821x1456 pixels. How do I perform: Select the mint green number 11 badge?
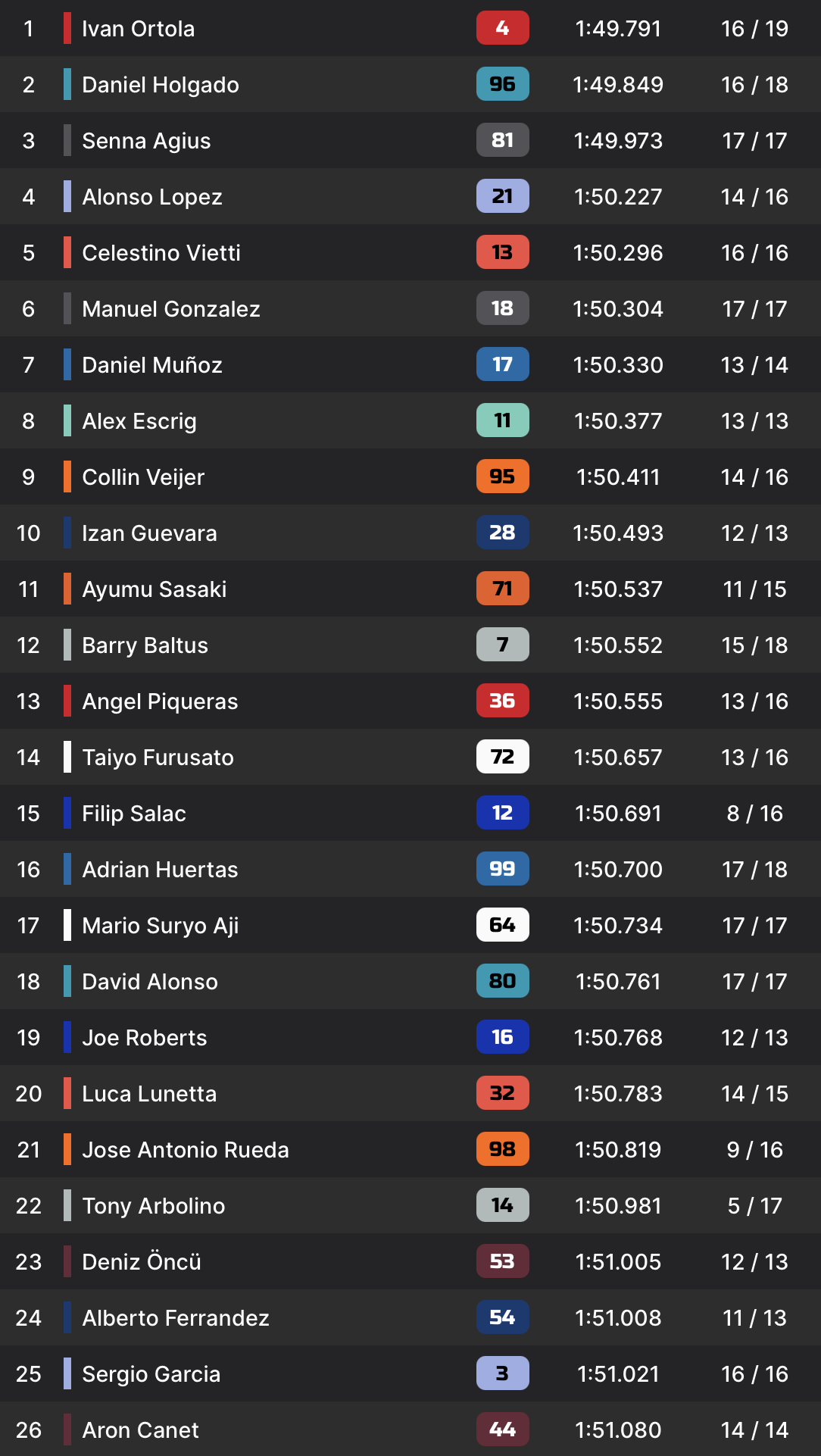(502, 420)
